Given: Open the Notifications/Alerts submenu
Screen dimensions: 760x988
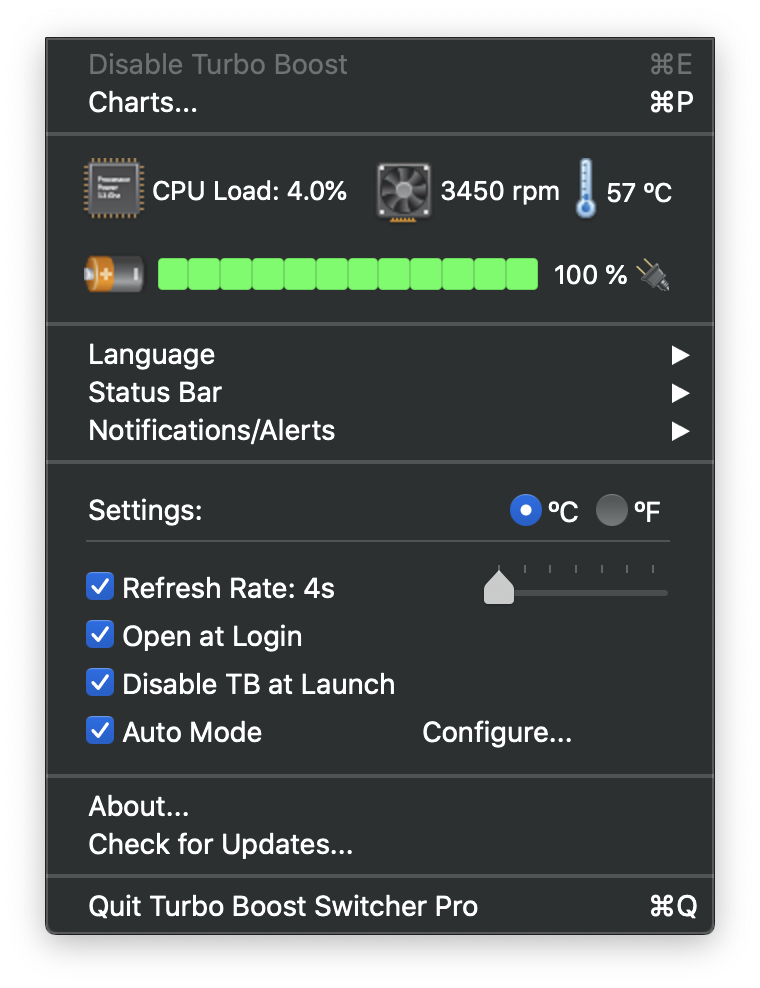Looking at the screenshot, I should 380,431.
